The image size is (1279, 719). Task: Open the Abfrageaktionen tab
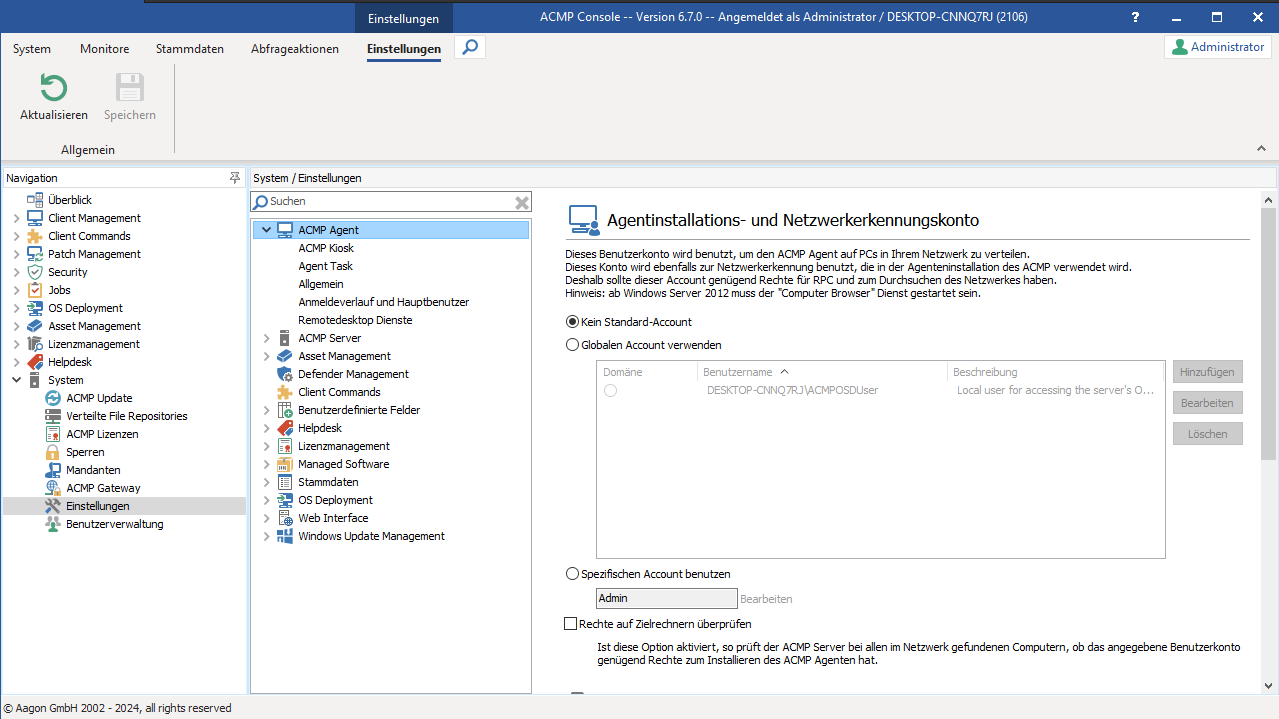pos(294,48)
